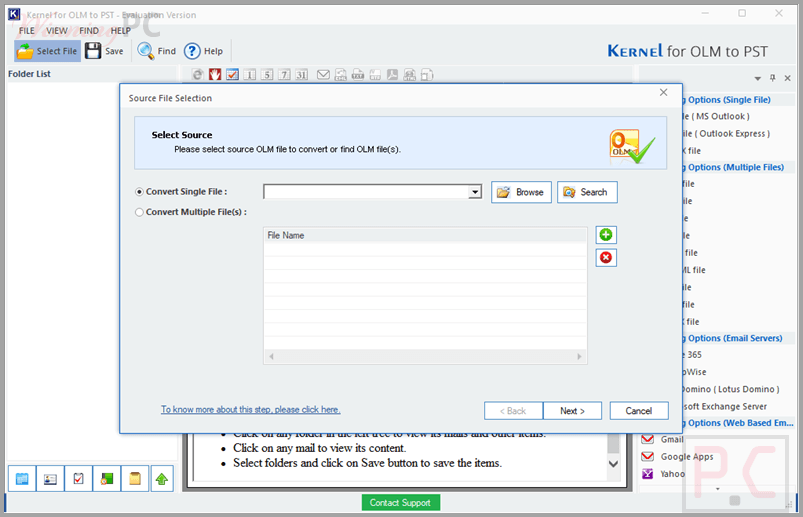Screen dimensions: 803x517
Task: Select the Outlook Express saving option
Action: (727, 134)
